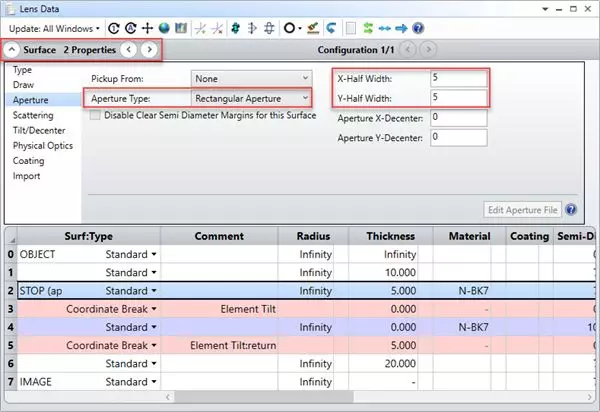Collapse surface properties with the up chevron
Viewport: 600px width, 412px height.
point(11,49)
